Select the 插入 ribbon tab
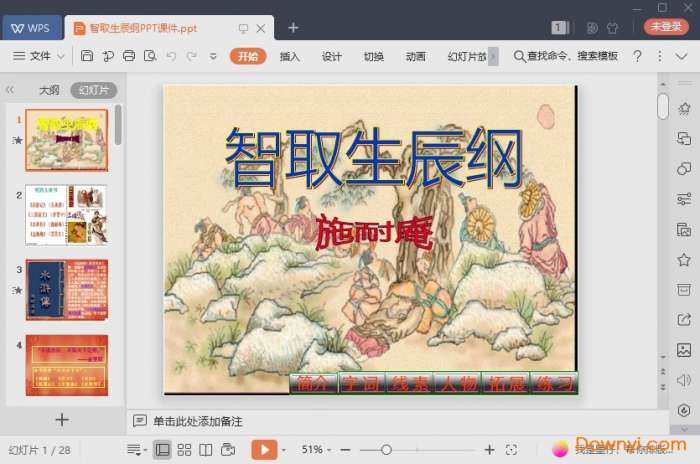The width and height of the screenshot is (700, 464). point(289,56)
